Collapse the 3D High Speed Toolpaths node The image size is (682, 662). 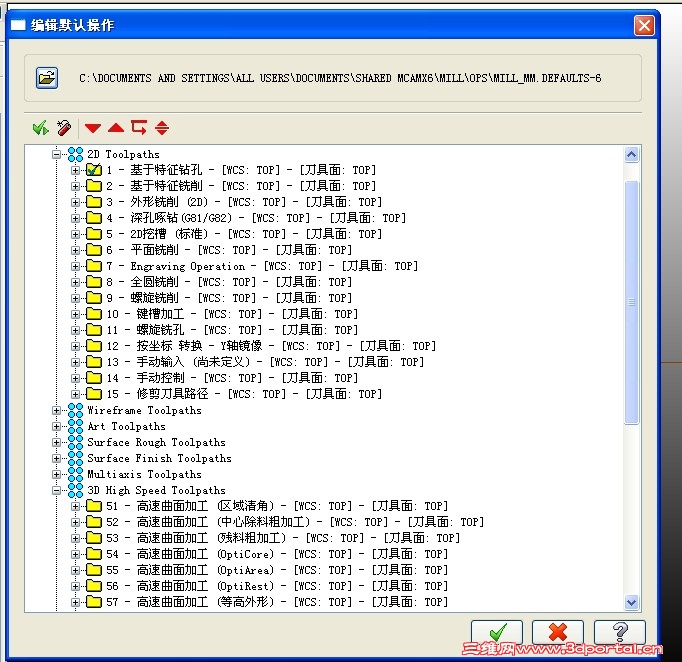click(x=56, y=490)
